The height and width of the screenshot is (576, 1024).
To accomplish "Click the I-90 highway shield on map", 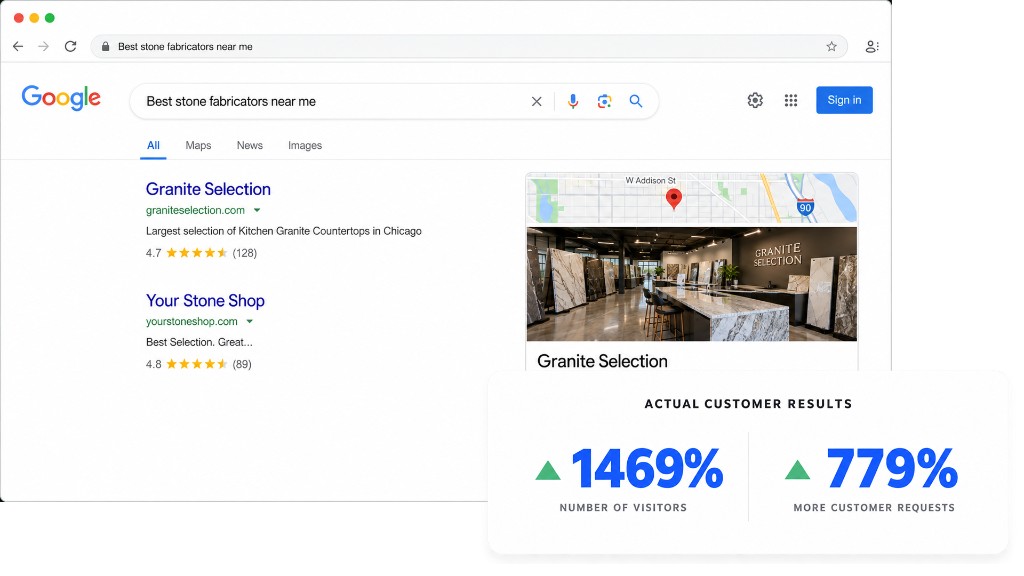I will point(805,207).
